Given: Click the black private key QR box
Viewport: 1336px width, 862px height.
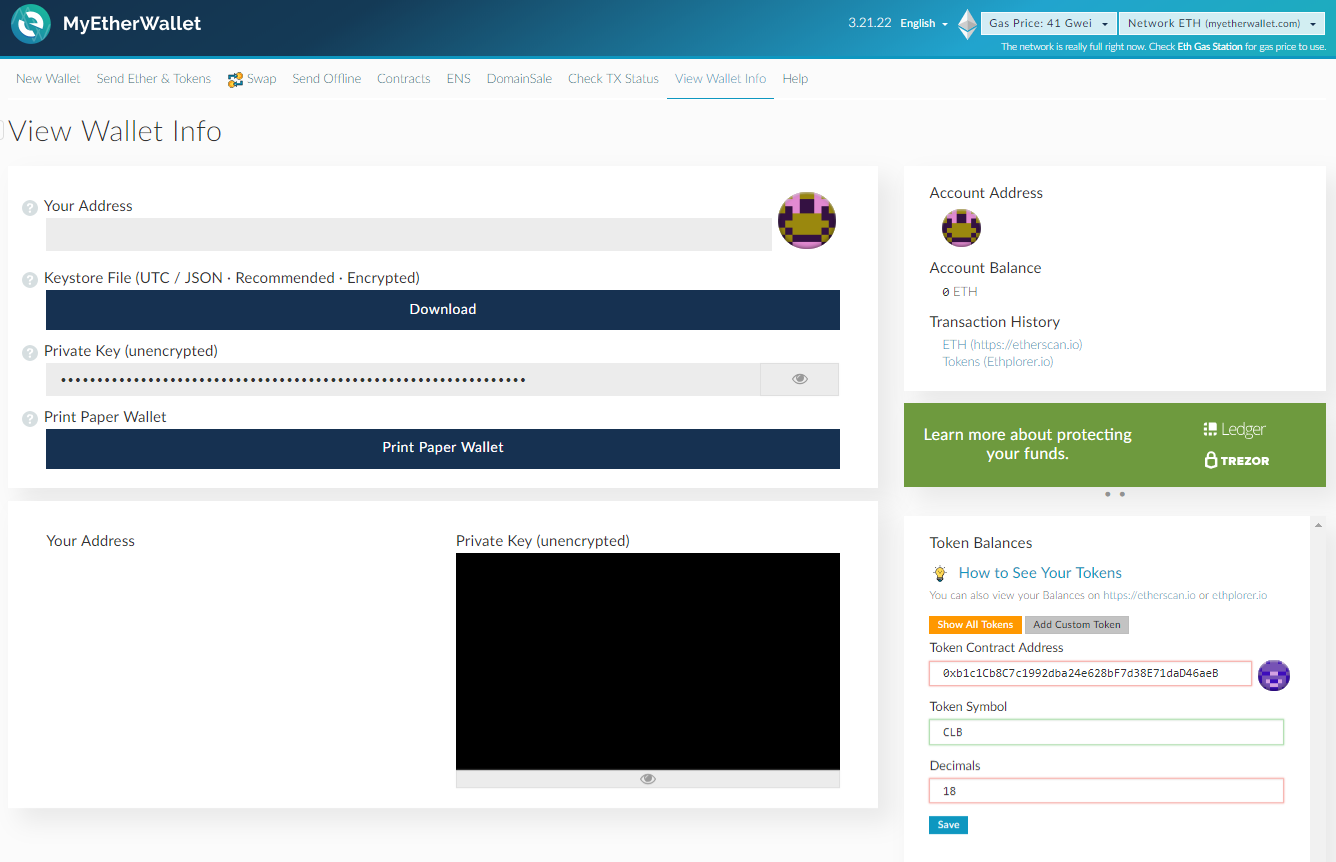Looking at the screenshot, I should coord(648,661).
